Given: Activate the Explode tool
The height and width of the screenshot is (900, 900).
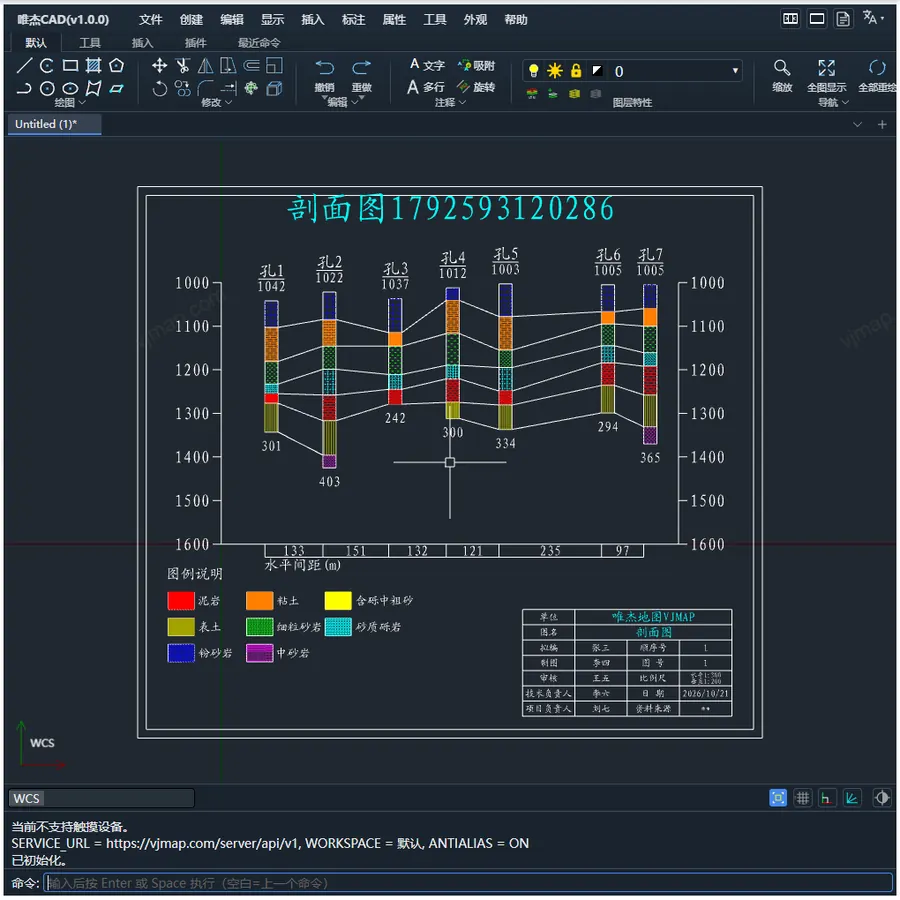Looking at the screenshot, I should (251, 88).
